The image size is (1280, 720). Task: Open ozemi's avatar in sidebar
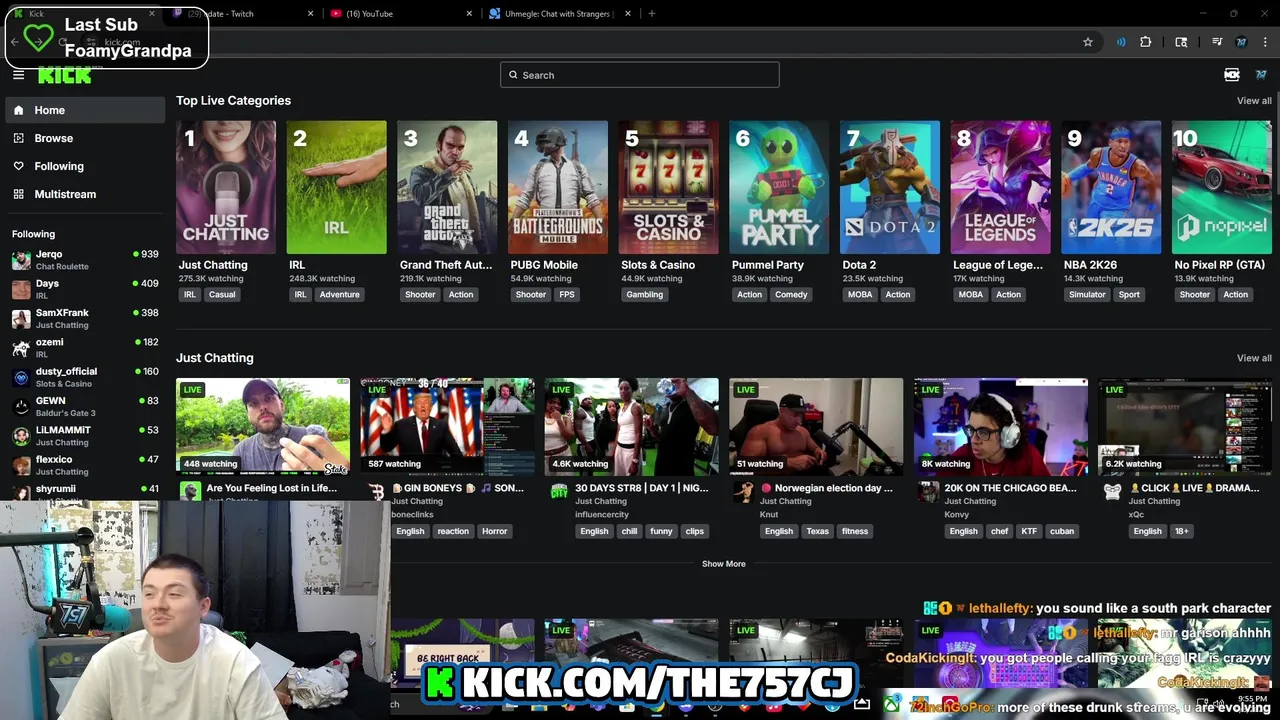click(21, 348)
